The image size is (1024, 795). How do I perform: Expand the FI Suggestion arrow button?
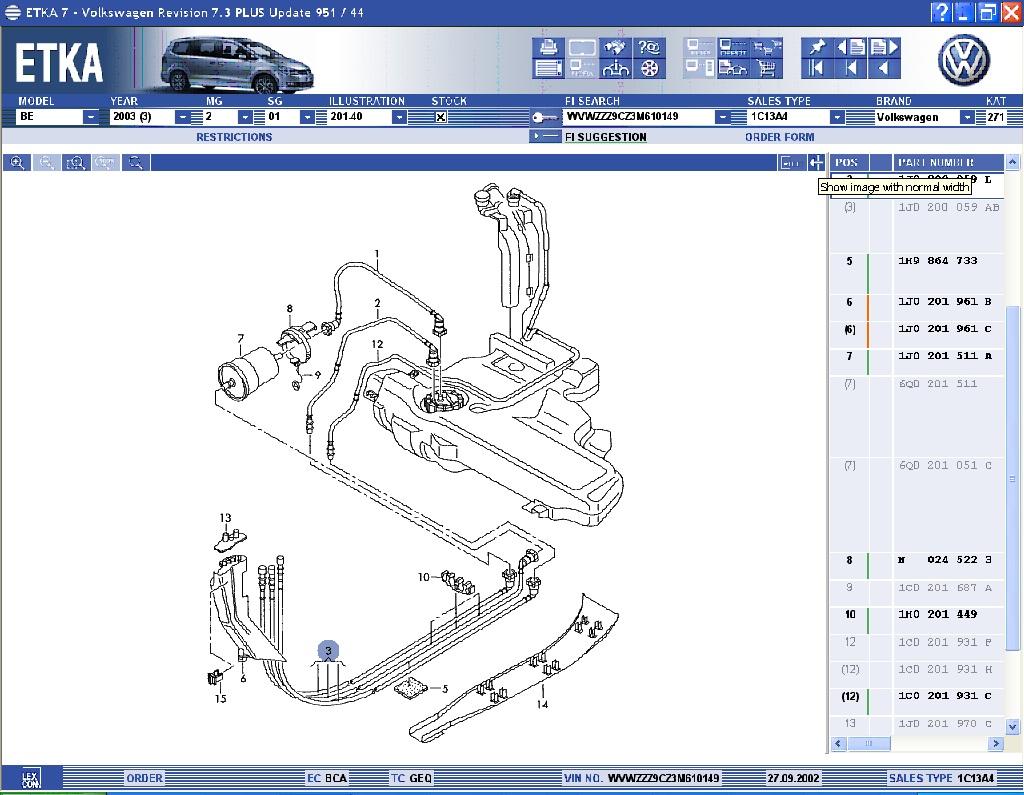point(544,137)
